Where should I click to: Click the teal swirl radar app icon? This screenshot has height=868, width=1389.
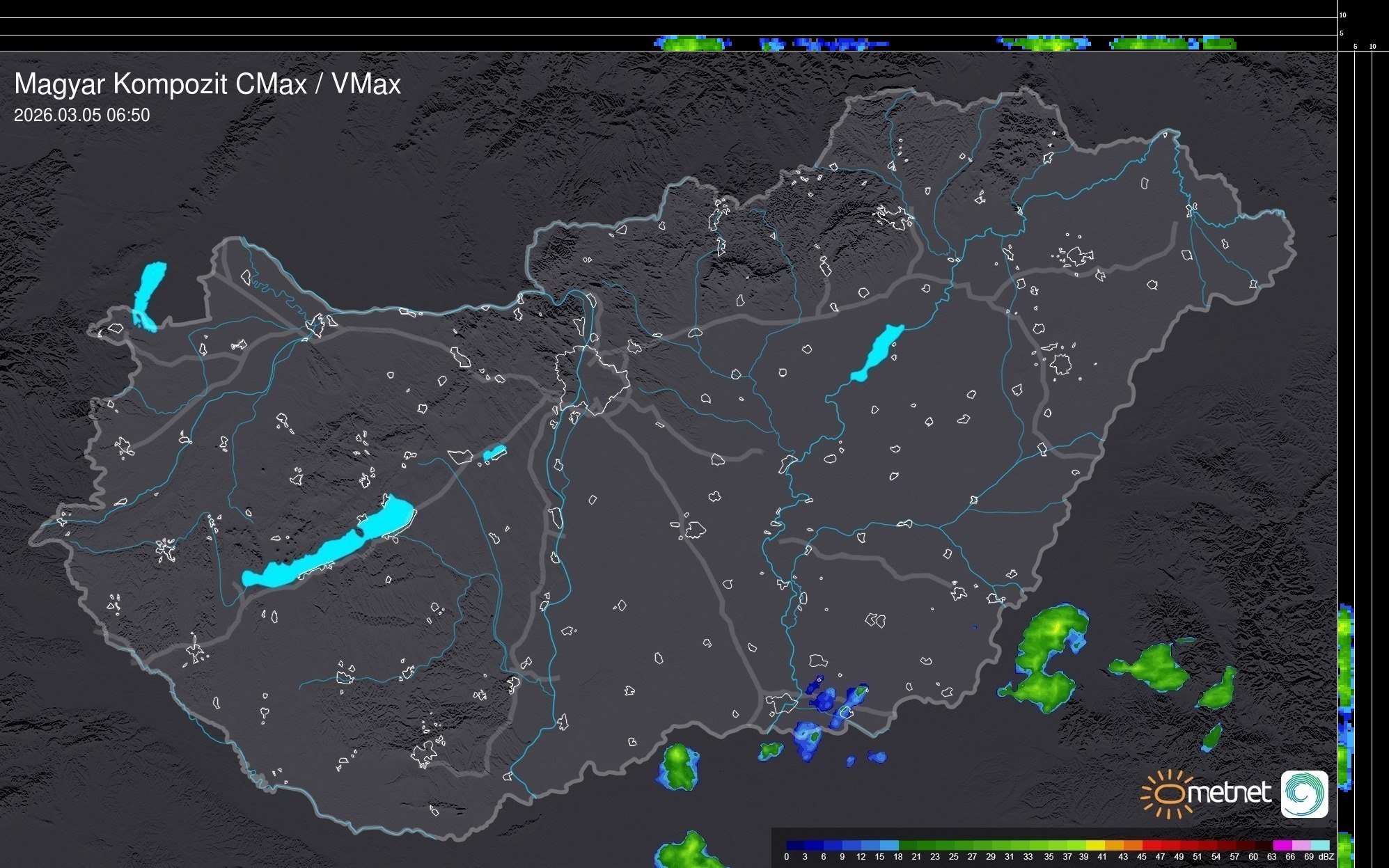click(1304, 794)
